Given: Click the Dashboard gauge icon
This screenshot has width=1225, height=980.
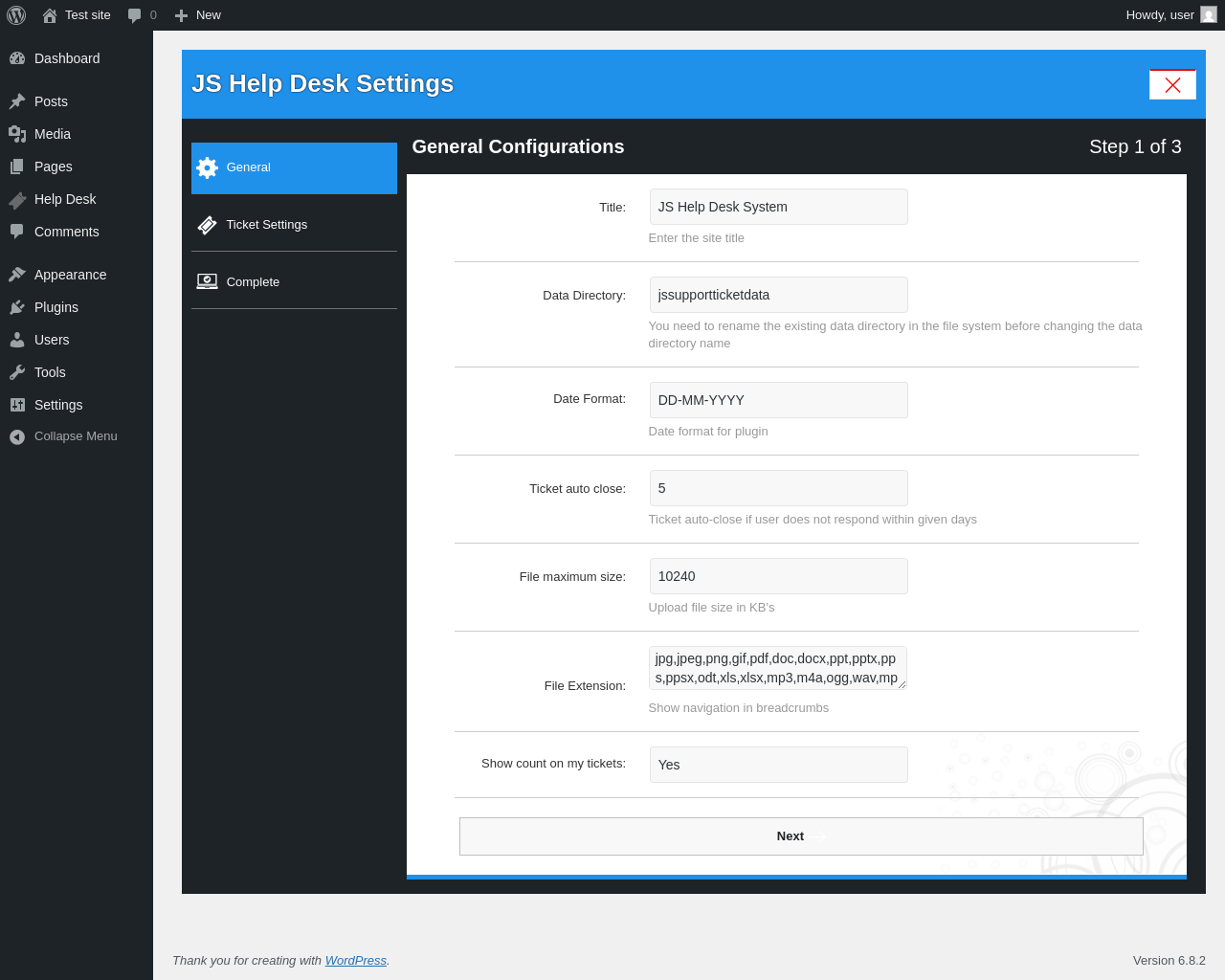Looking at the screenshot, I should click(x=17, y=58).
